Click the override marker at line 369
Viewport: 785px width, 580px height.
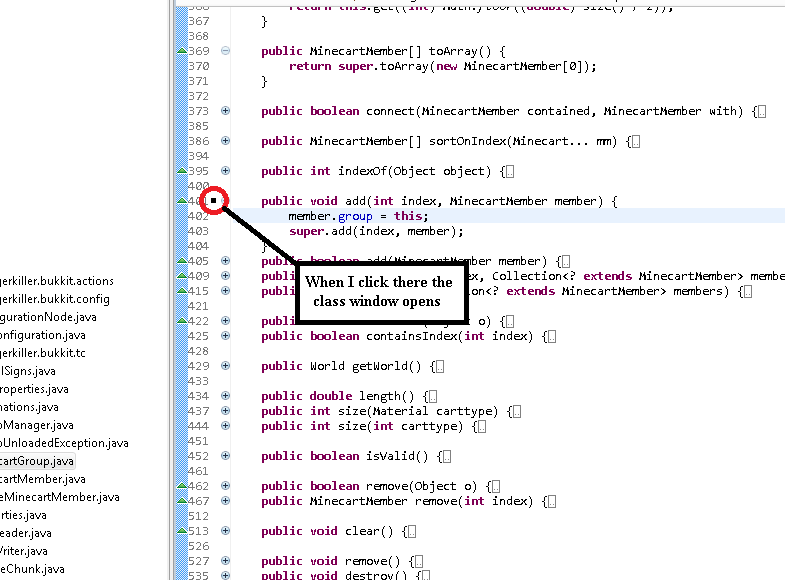(182, 51)
